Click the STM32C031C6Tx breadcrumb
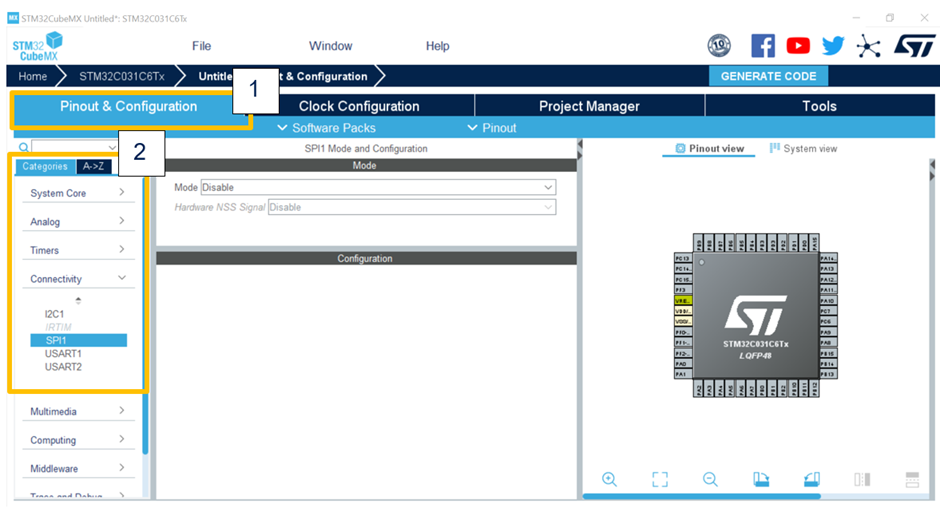The width and height of the screenshot is (940, 509). pyautogui.click(x=122, y=76)
